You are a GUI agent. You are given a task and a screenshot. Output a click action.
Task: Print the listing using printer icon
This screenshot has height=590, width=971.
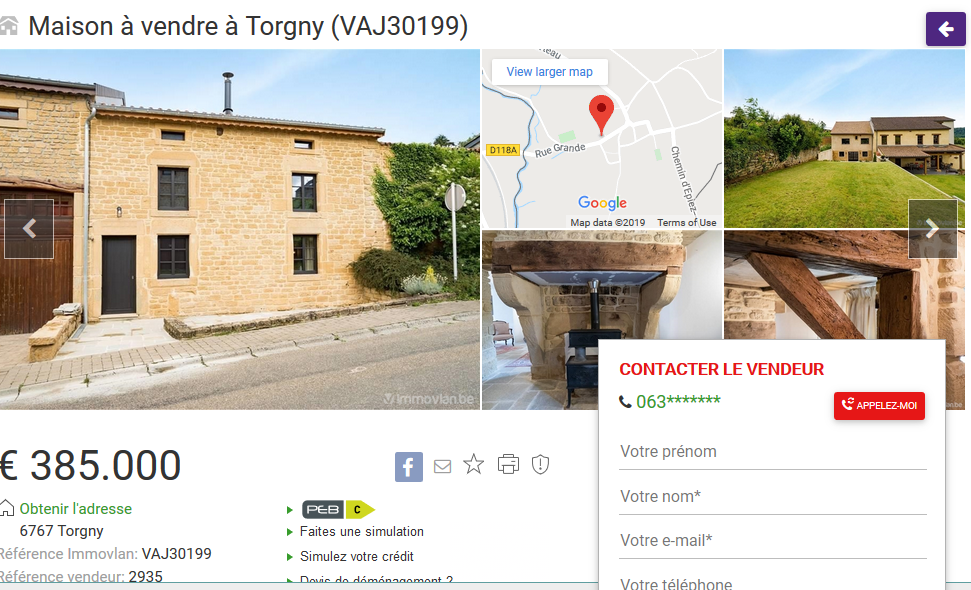[x=508, y=464]
